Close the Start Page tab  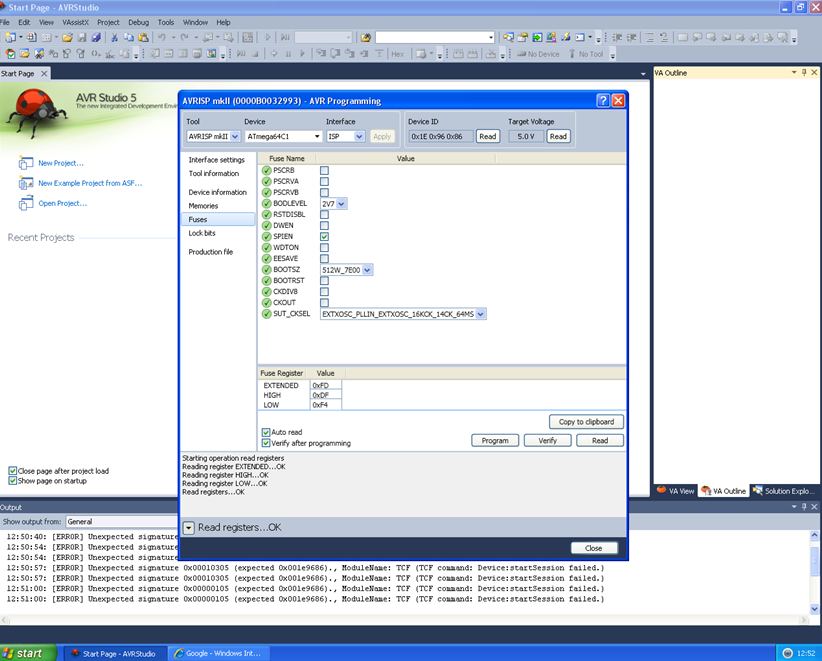[44, 73]
